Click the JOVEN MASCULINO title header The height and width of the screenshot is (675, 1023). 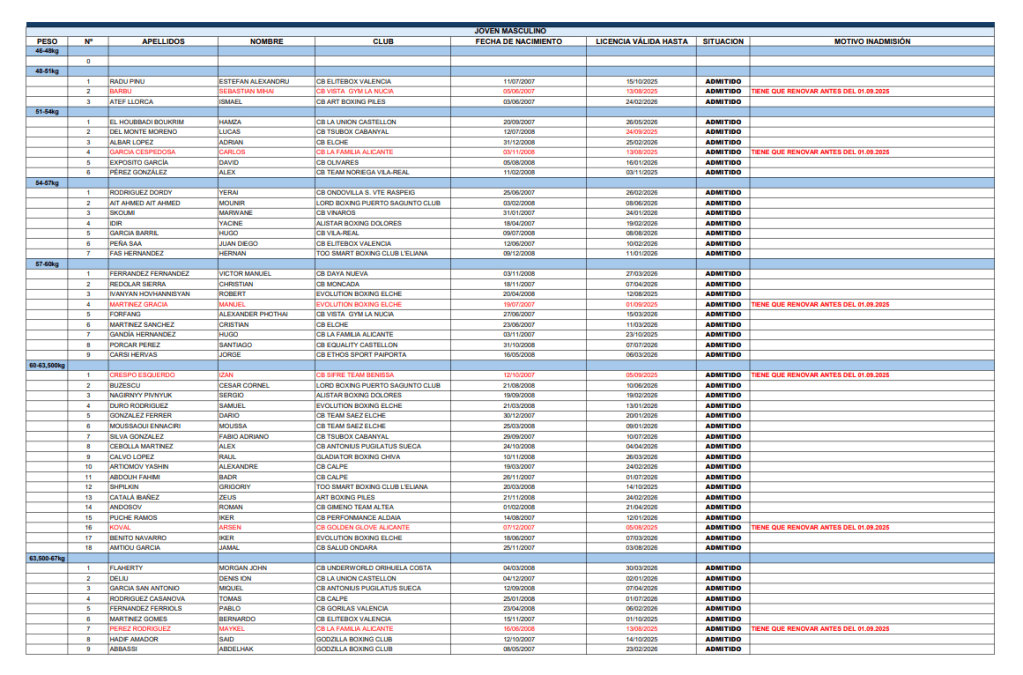tap(510, 32)
